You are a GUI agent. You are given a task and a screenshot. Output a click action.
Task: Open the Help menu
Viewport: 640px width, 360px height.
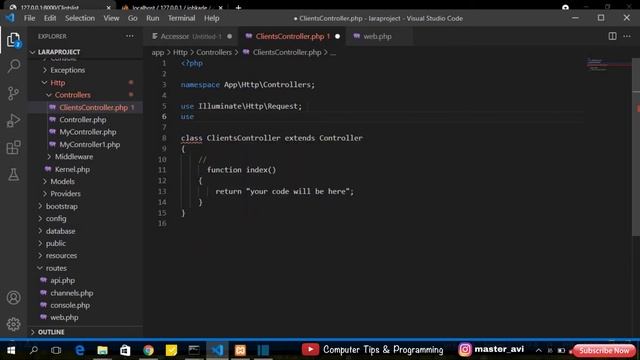[x=211, y=18]
